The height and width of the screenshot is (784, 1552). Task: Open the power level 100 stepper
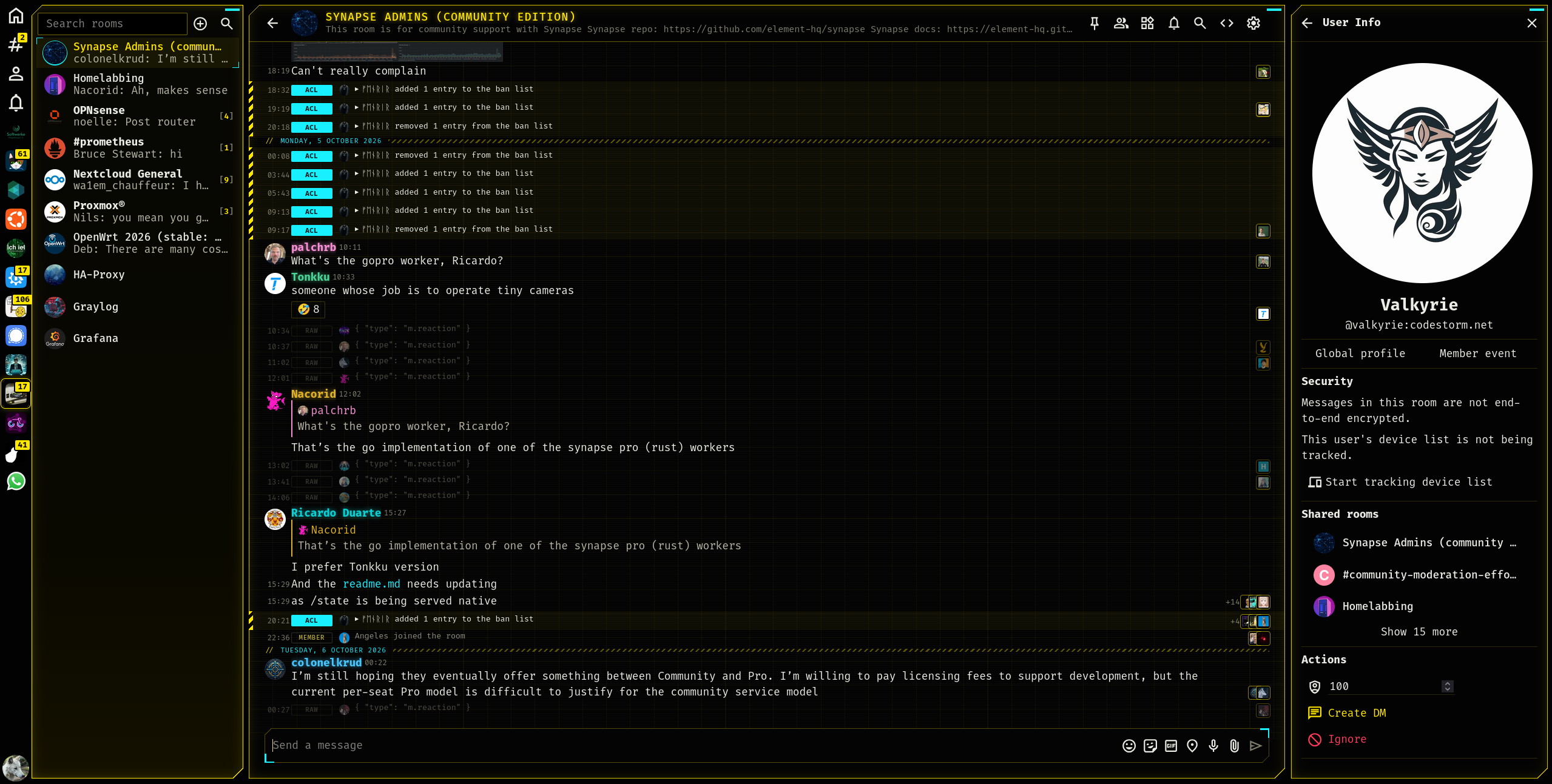pos(1448,686)
